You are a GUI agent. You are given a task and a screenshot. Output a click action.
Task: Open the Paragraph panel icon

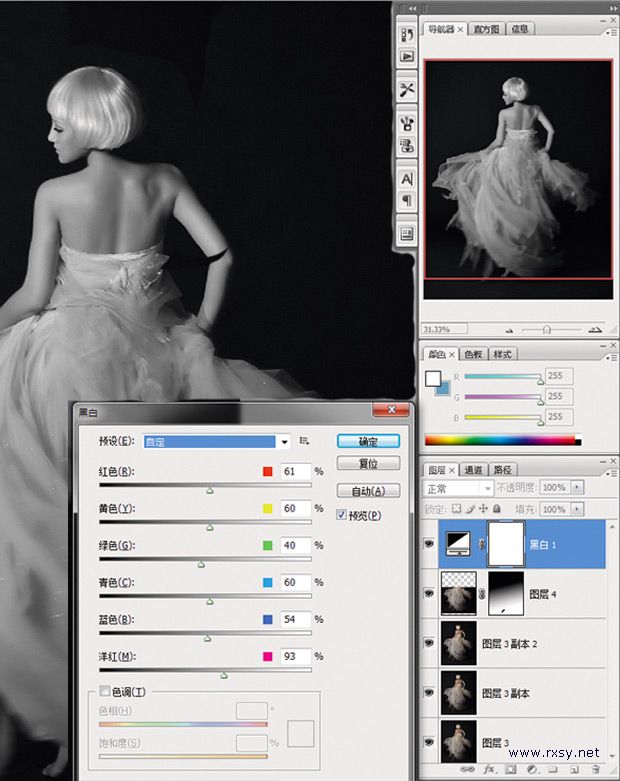pos(407,201)
